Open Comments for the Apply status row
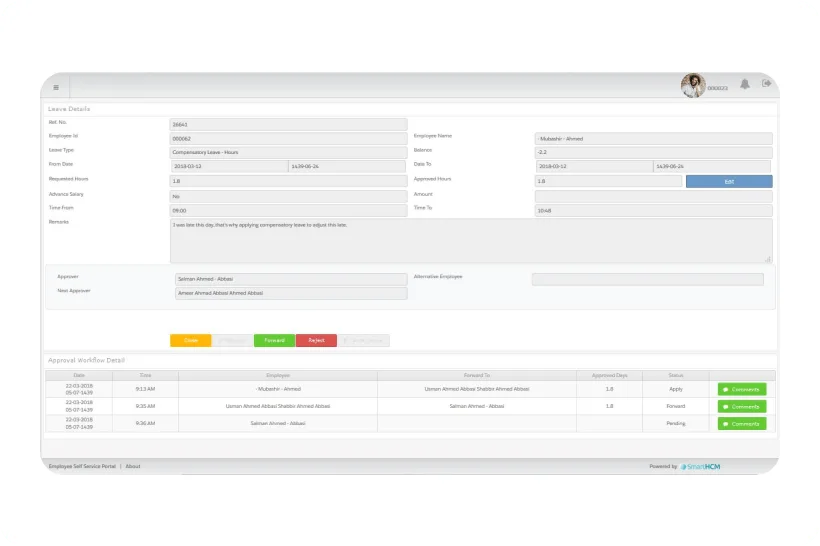820x546 pixels. (x=742, y=389)
